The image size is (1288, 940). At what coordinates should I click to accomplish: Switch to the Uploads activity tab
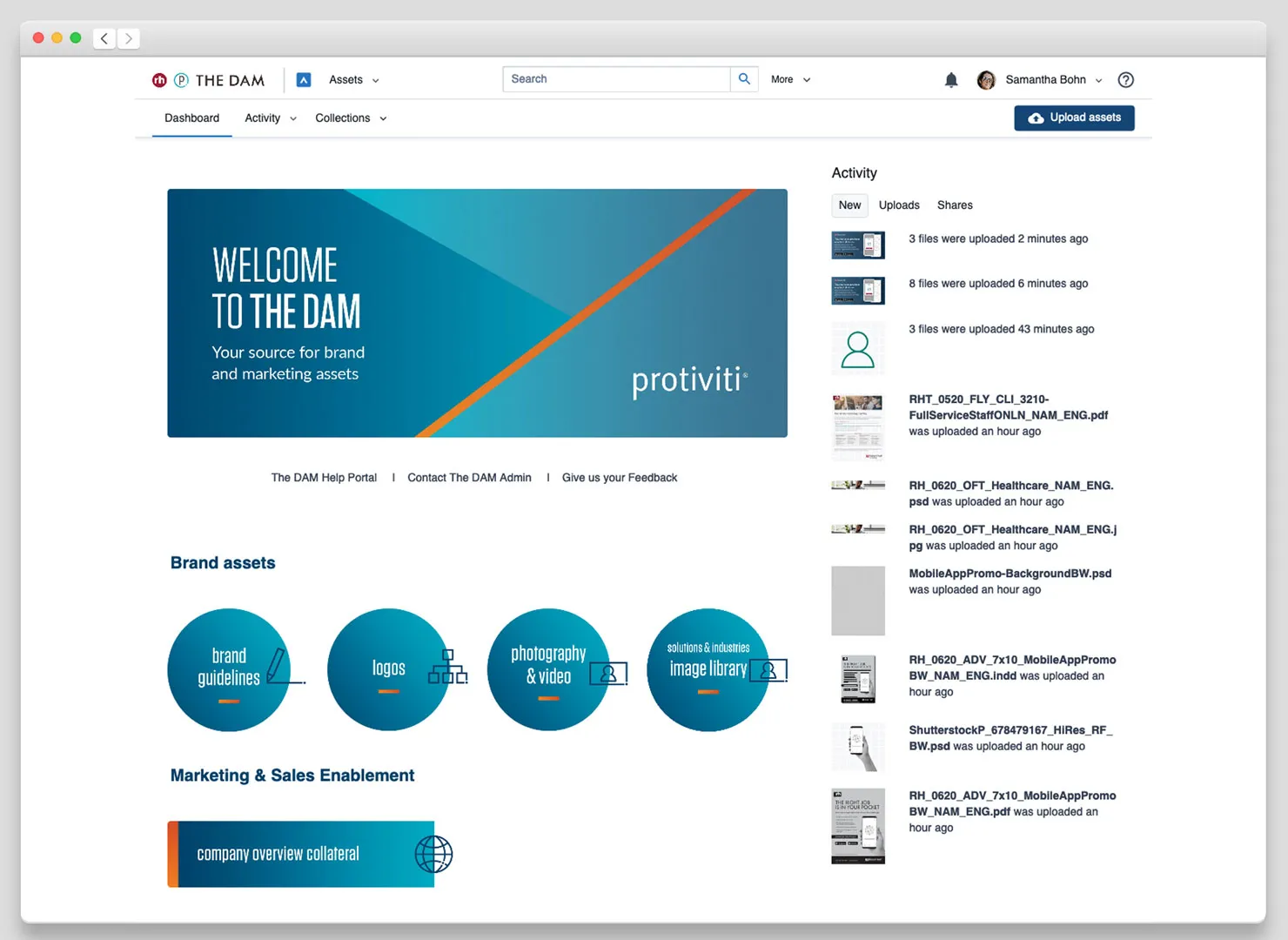point(899,205)
